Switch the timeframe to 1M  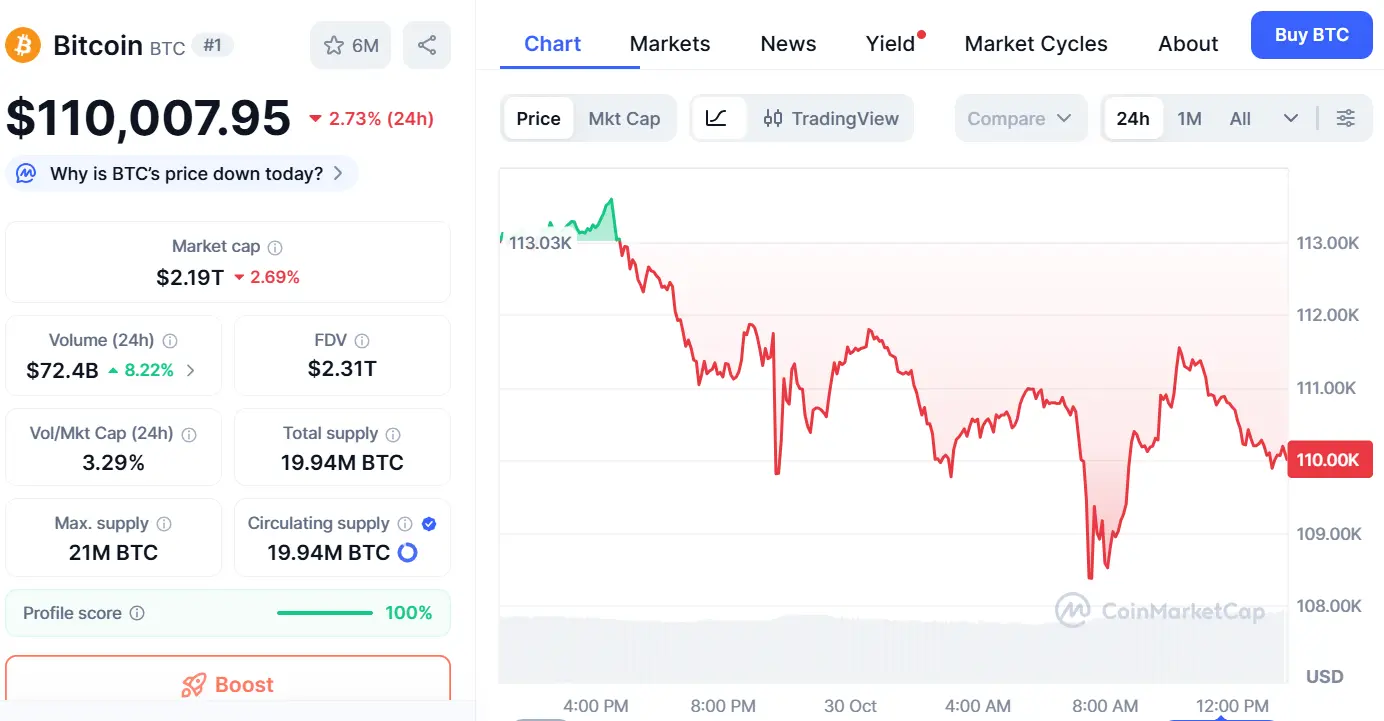pyautogui.click(x=1190, y=118)
